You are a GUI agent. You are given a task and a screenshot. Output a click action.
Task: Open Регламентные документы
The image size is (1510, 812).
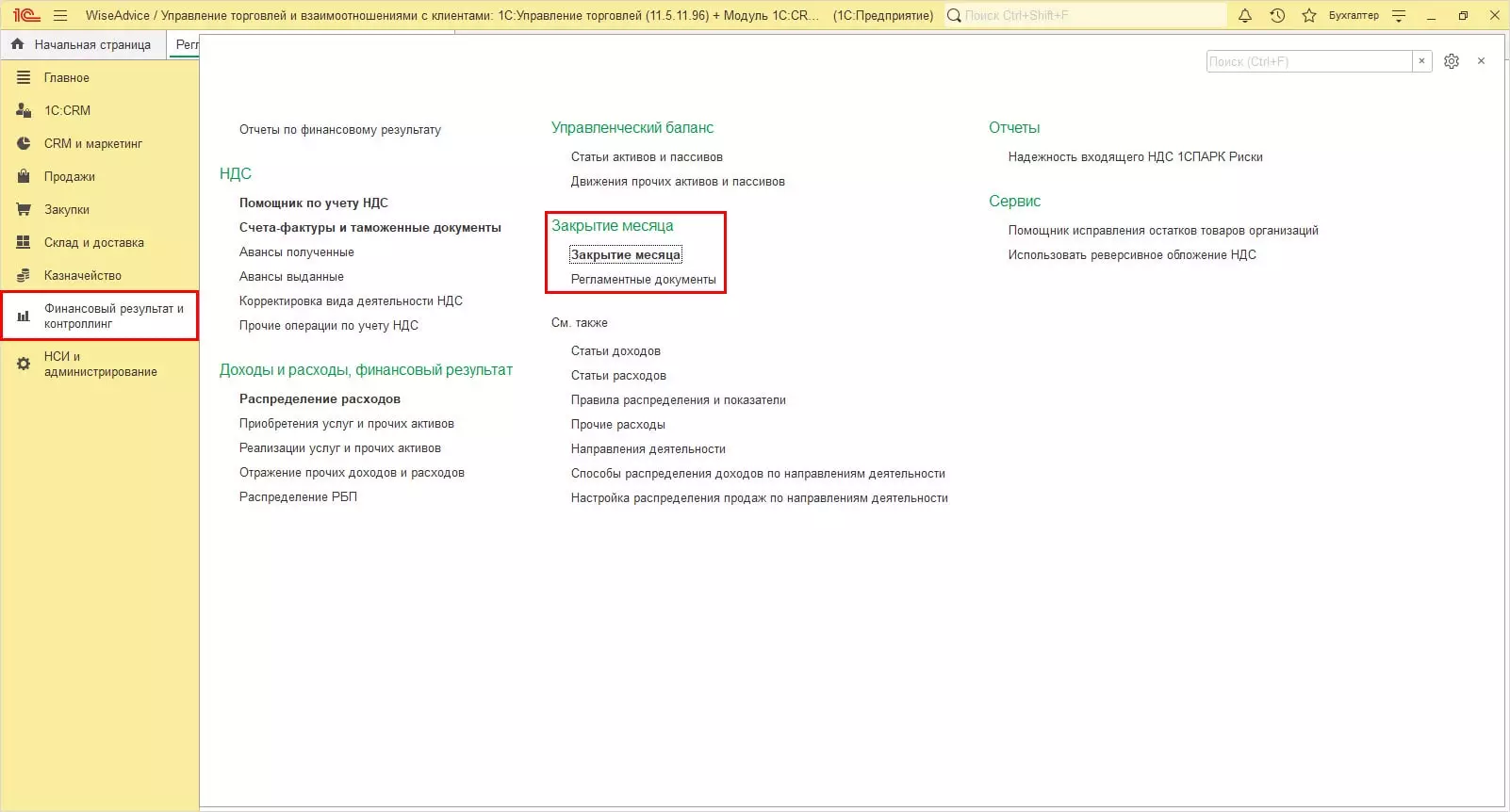click(x=644, y=279)
